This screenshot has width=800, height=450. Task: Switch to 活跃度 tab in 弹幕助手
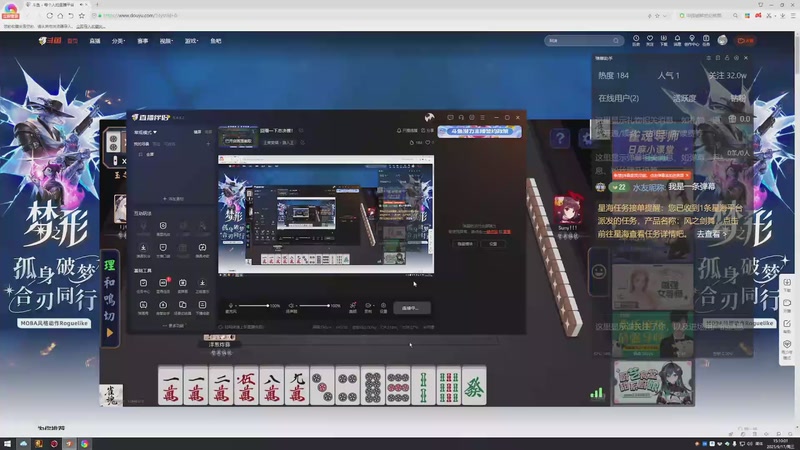pos(684,98)
